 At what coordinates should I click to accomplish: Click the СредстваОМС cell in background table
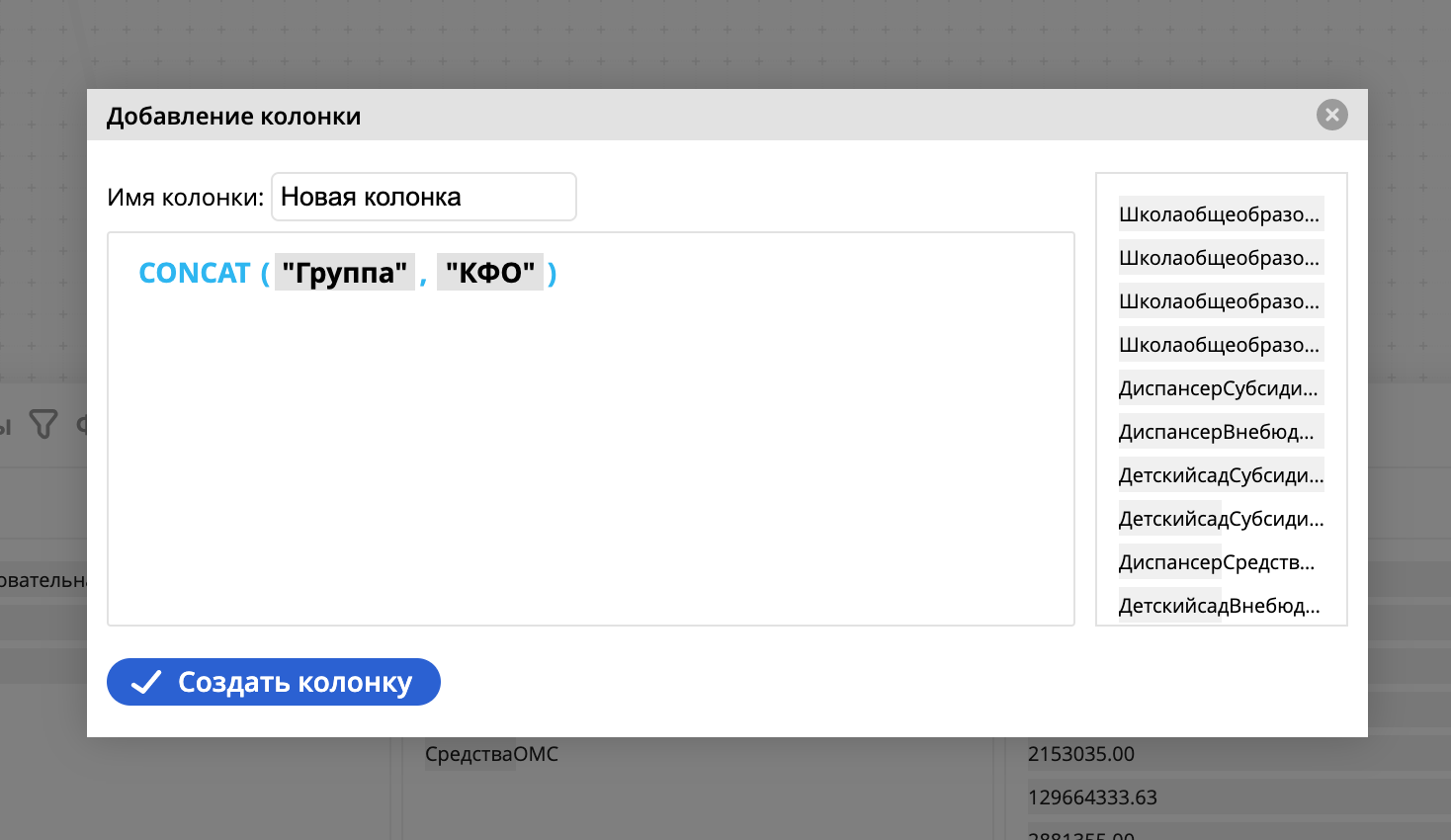(491, 754)
